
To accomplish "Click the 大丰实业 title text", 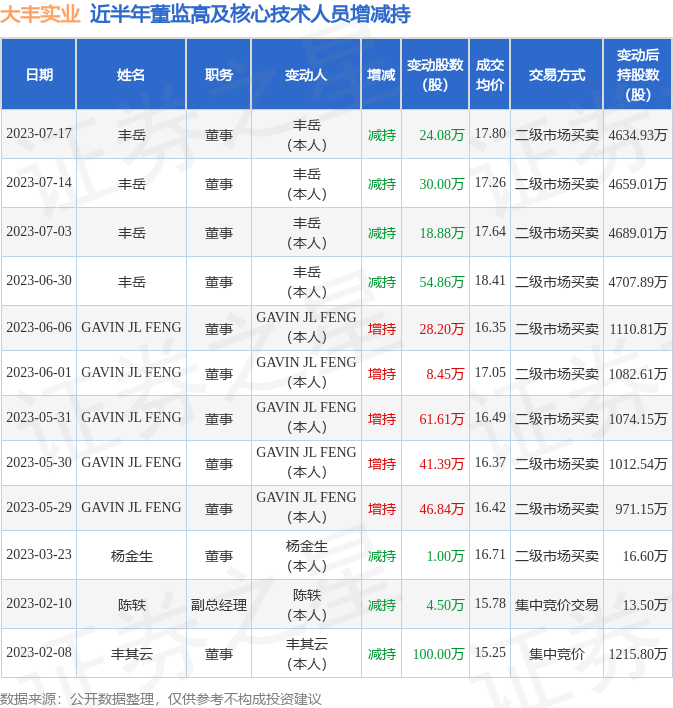I will (x=40, y=14).
